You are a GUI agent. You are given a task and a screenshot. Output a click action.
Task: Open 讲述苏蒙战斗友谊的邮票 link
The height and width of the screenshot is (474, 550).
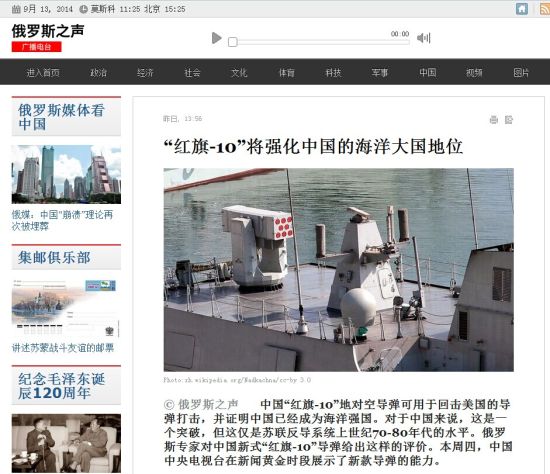coord(63,348)
